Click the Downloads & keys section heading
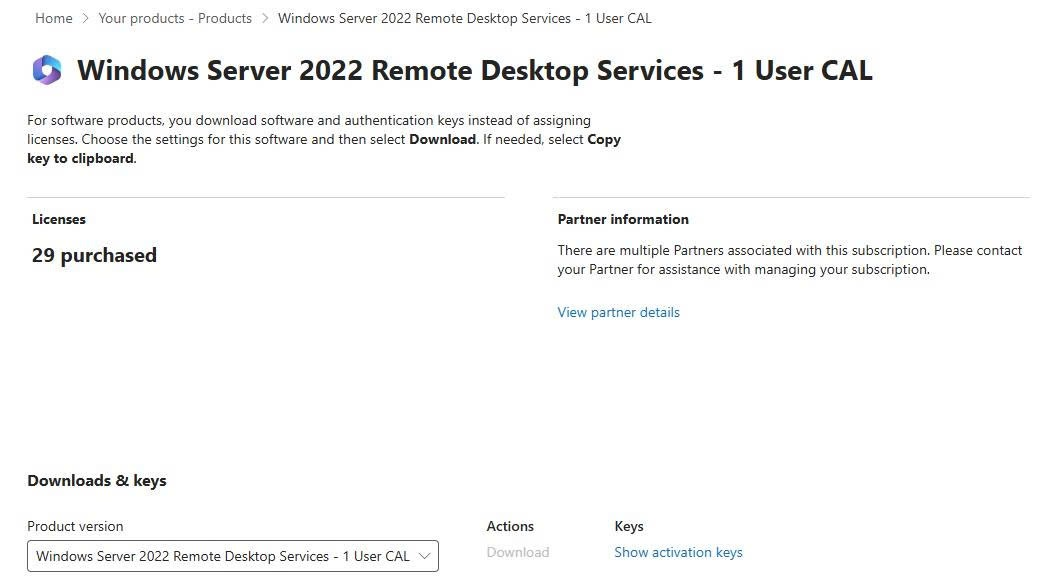 pos(97,481)
